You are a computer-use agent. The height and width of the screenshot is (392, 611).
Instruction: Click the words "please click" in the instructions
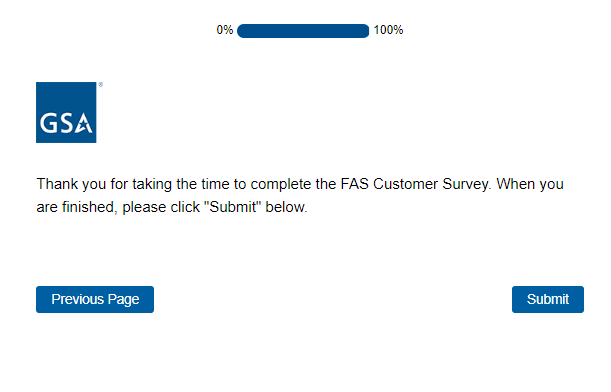[161, 207]
